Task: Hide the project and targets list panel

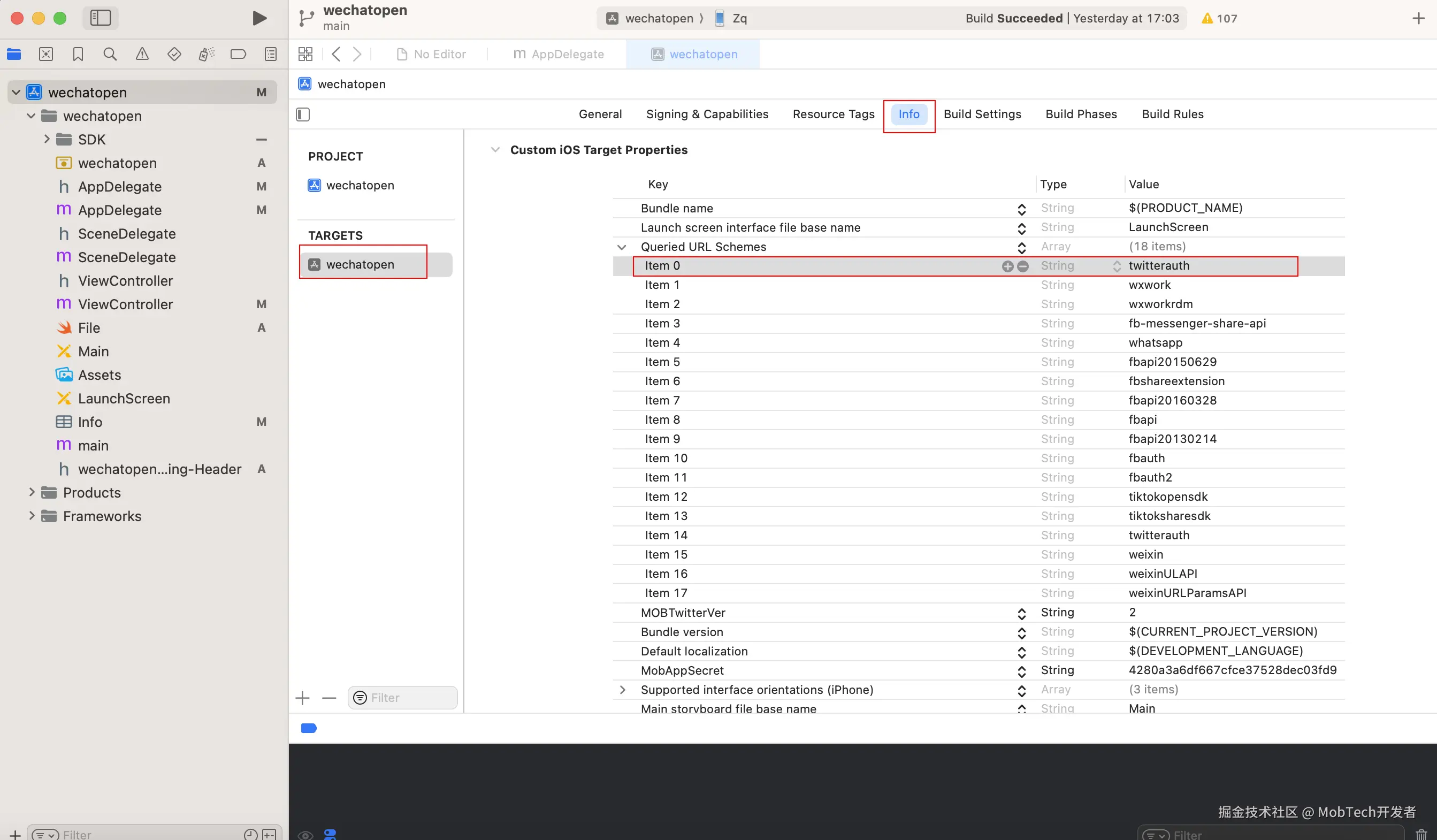Action: point(303,114)
